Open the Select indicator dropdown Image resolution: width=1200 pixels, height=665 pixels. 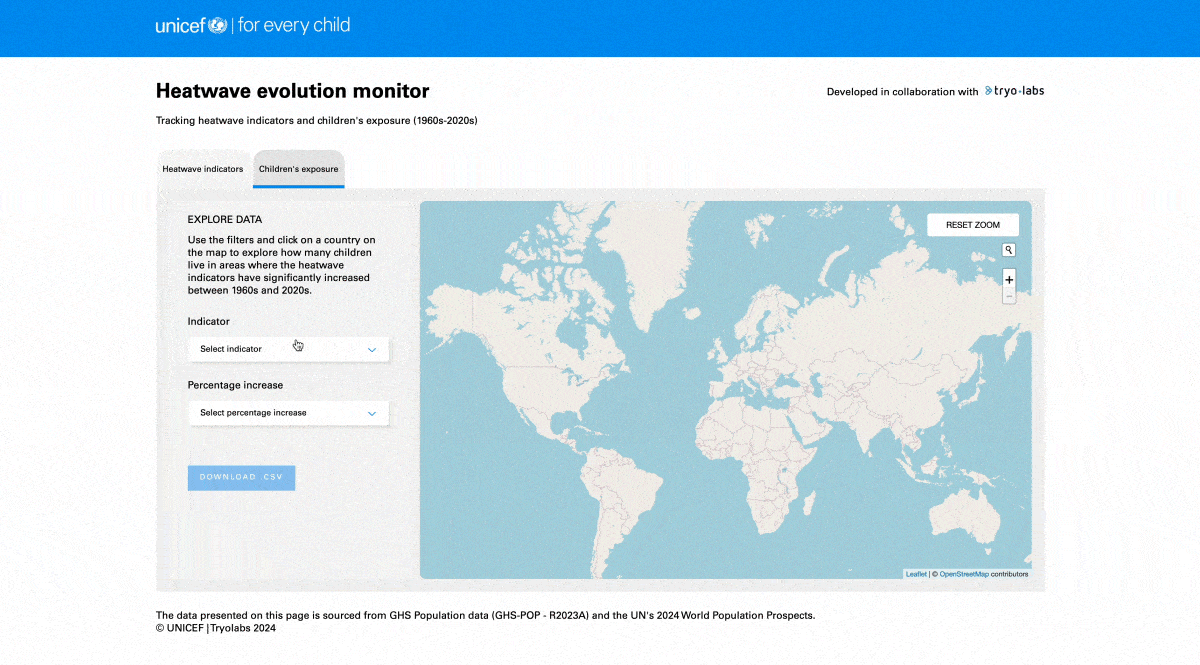[287, 350]
